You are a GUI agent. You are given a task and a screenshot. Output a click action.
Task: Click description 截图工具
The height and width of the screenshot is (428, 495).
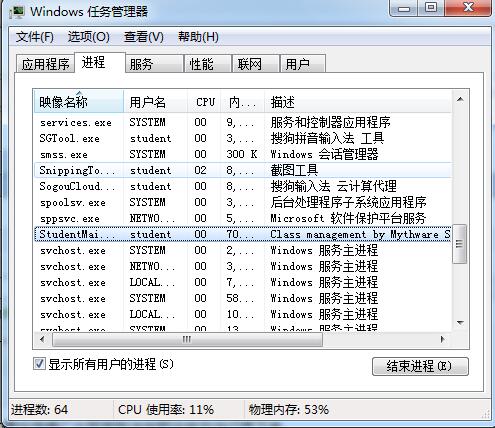[294, 170]
